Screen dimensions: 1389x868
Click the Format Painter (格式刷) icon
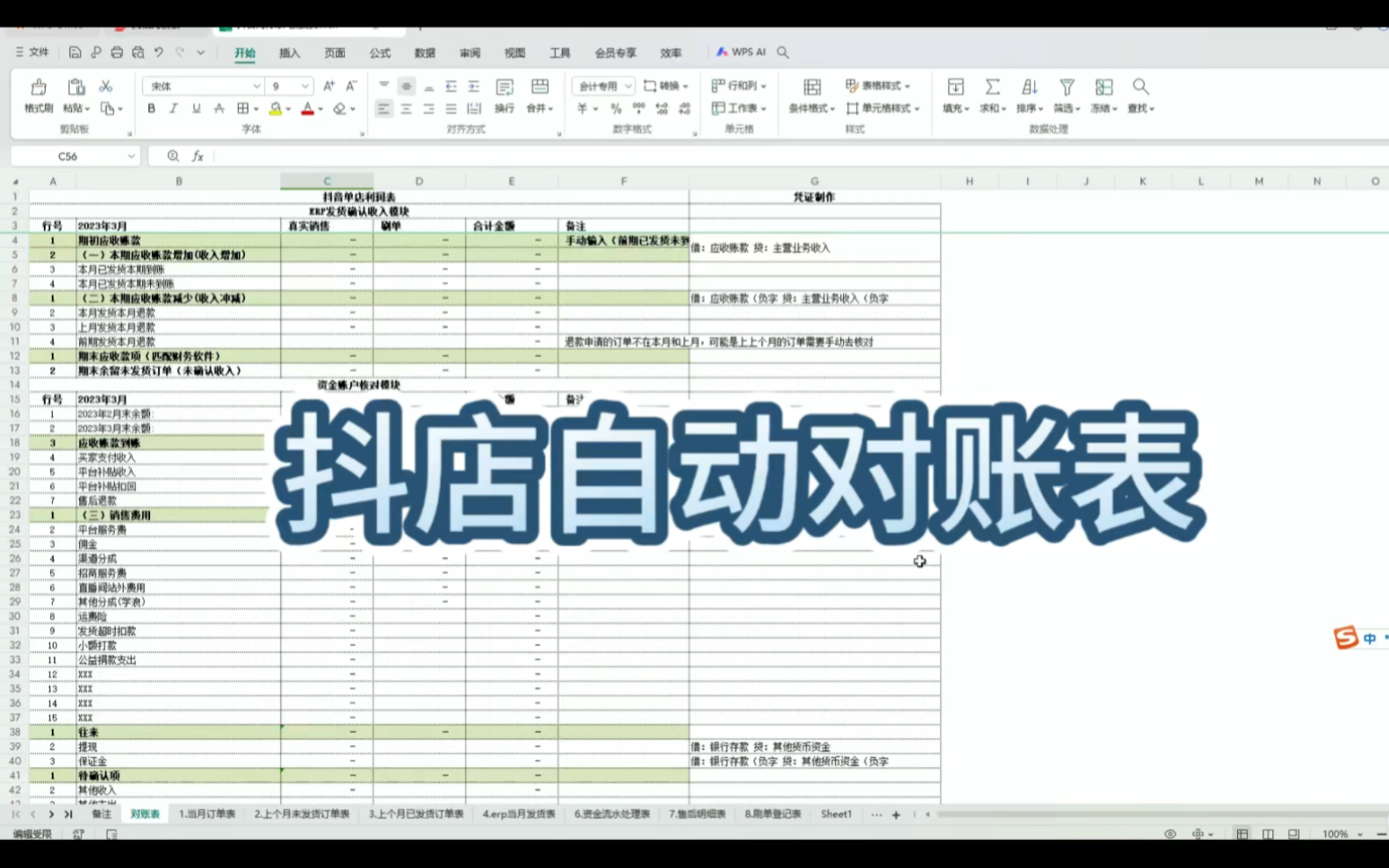click(38, 87)
